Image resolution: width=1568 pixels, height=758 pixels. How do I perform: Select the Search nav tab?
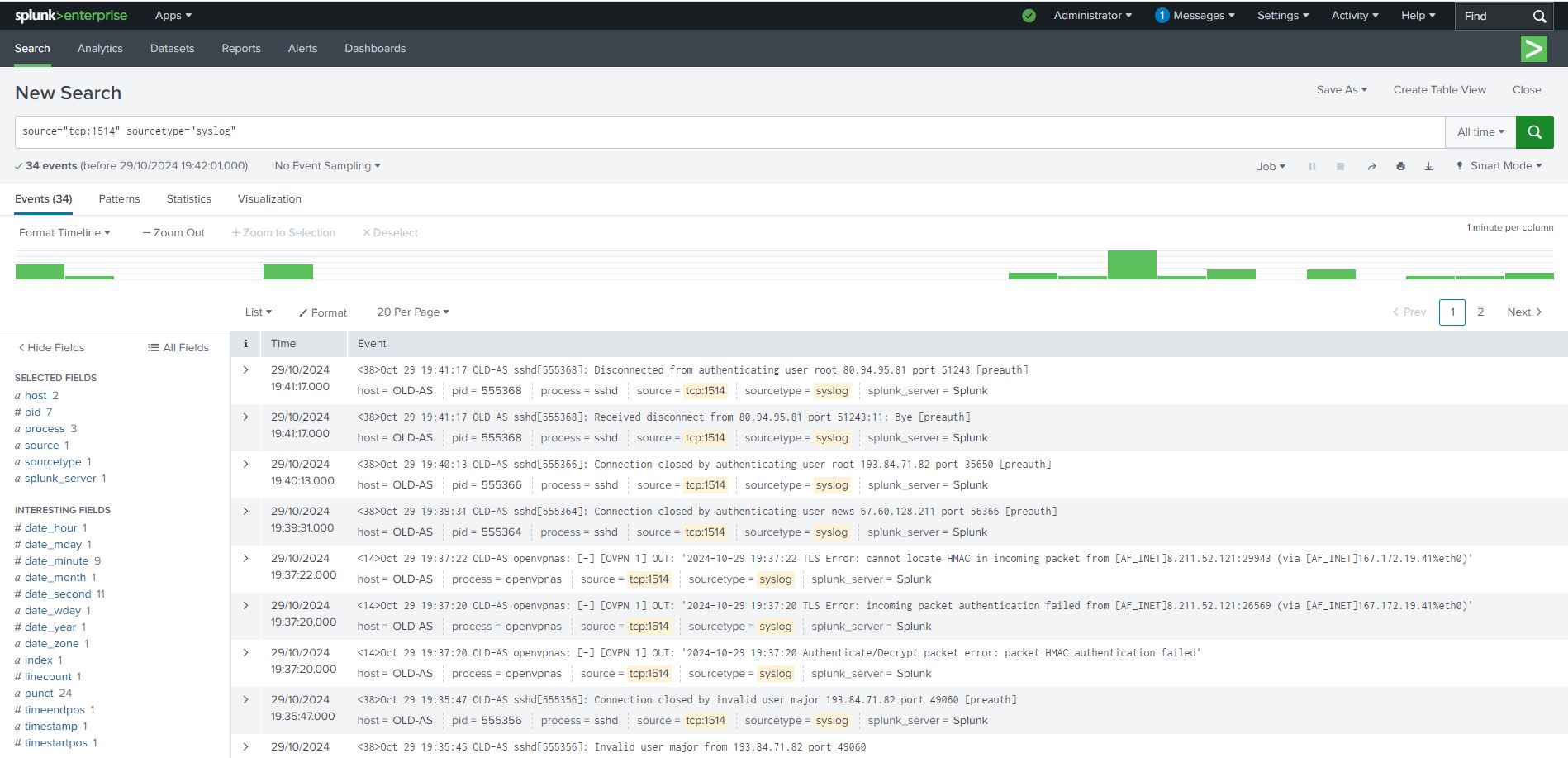coord(32,49)
